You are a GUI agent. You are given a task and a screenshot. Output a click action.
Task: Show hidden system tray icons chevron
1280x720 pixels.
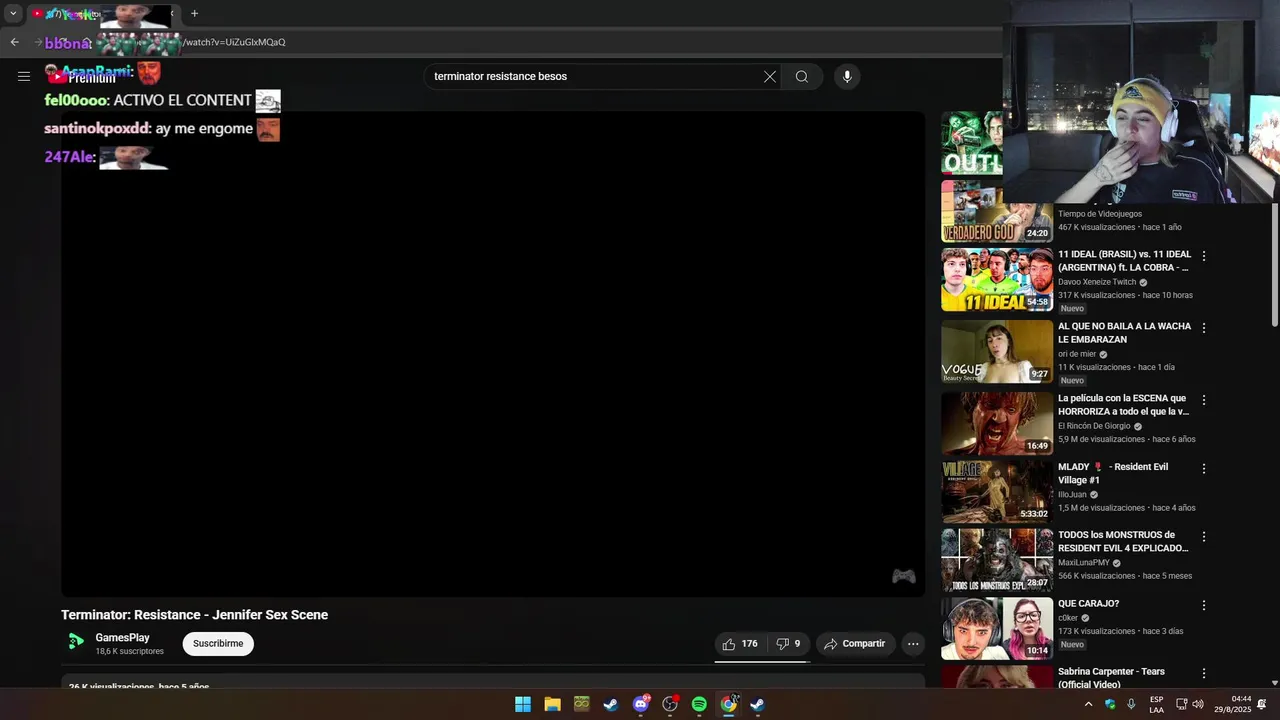tap(1089, 704)
